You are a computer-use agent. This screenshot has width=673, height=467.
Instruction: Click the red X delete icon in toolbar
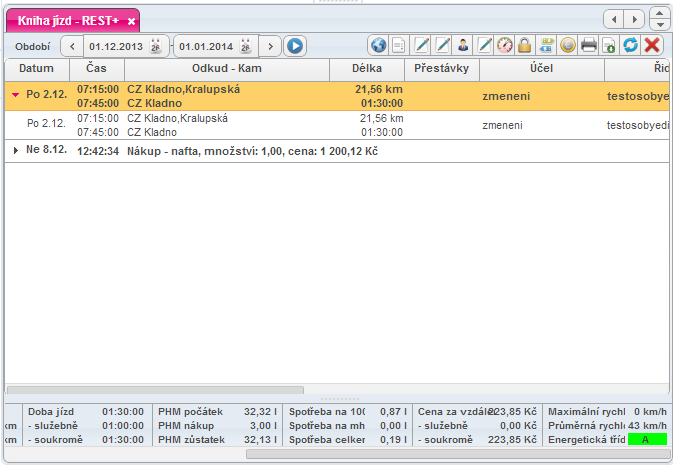[652, 45]
